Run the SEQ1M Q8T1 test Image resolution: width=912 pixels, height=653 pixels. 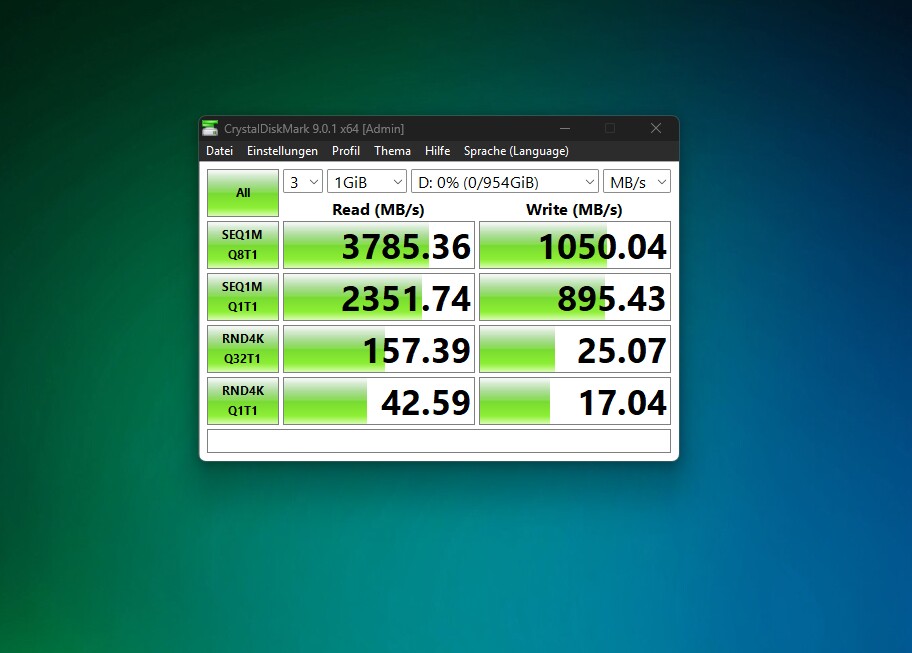point(242,244)
